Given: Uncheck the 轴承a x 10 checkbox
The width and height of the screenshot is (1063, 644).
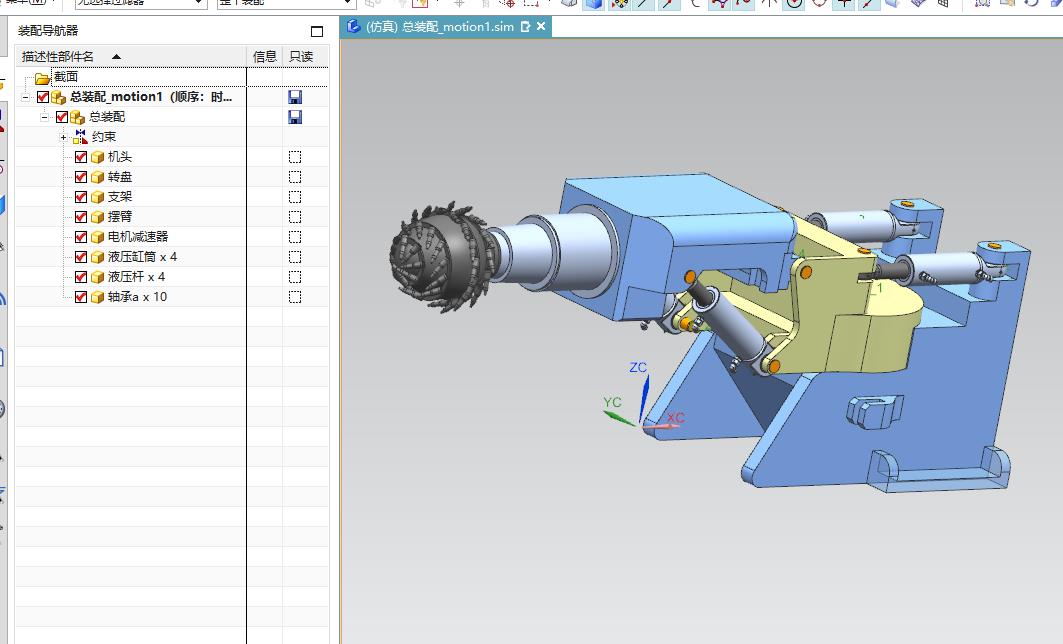Looking at the screenshot, I should [x=81, y=297].
